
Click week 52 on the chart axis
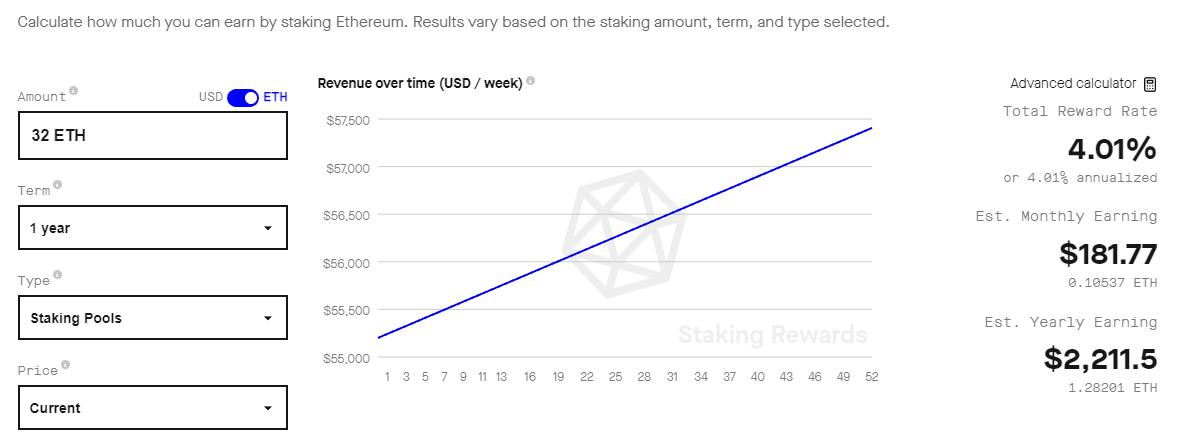tap(871, 377)
